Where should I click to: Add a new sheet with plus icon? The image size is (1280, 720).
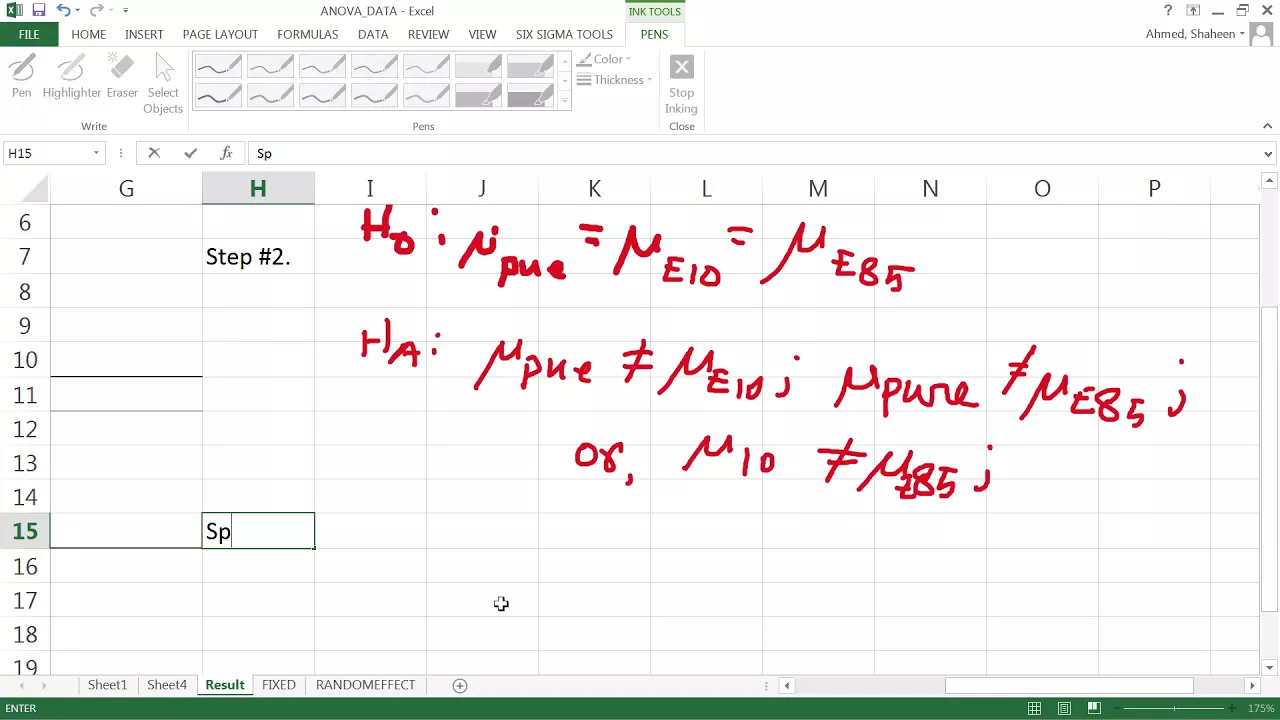(460, 685)
